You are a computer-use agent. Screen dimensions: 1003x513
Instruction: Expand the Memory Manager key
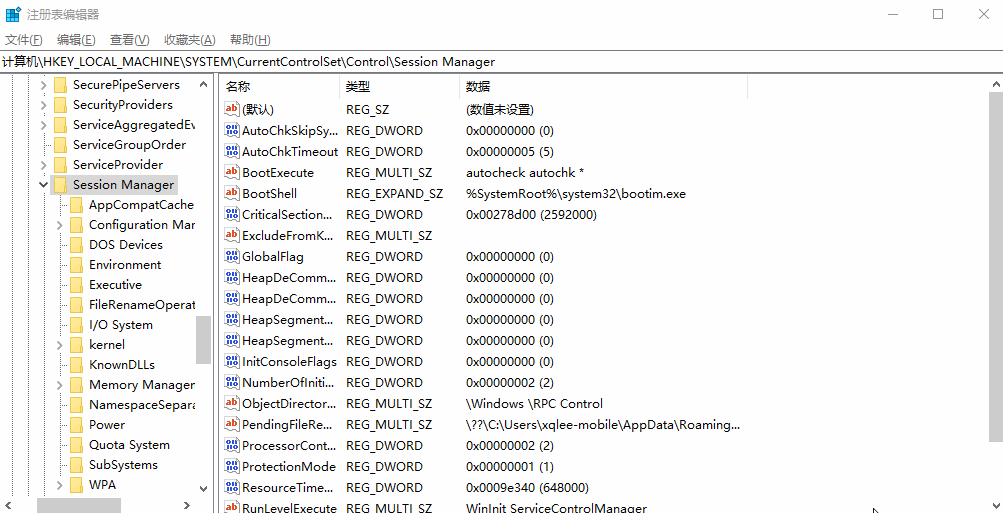click(x=59, y=385)
